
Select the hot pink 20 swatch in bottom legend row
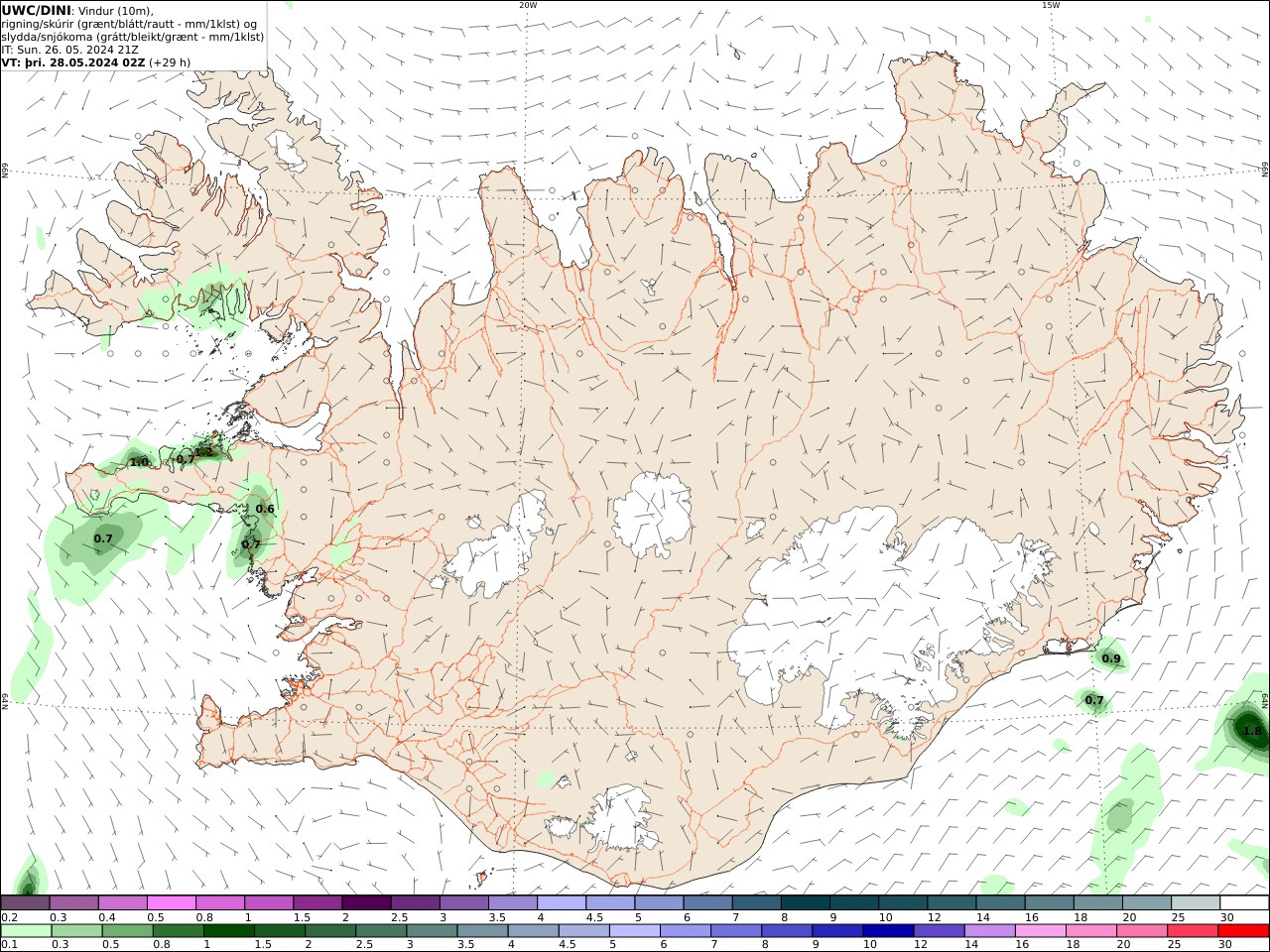(1142, 931)
